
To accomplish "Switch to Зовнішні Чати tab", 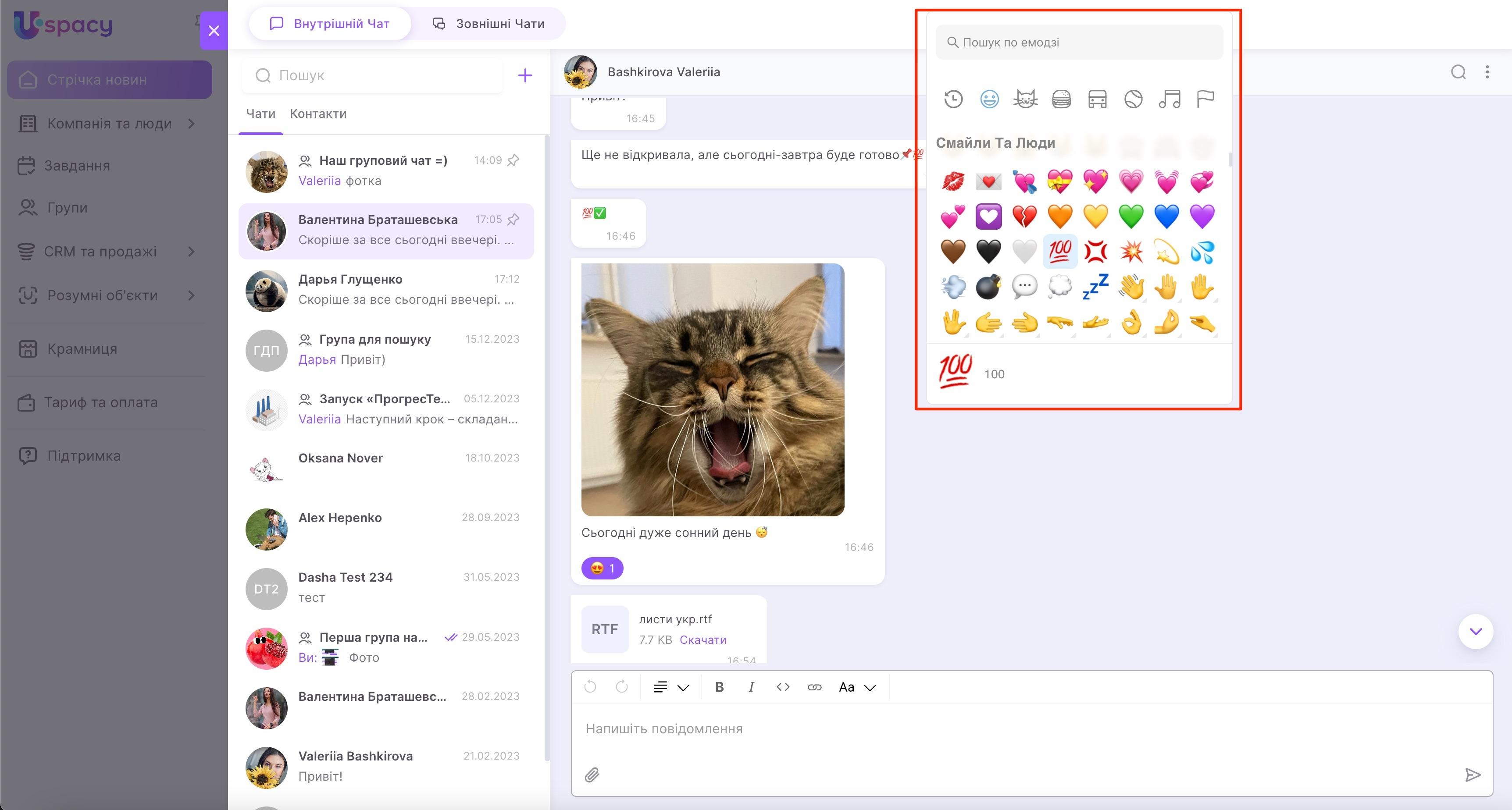I will pyautogui.click(x=489, y=24).
